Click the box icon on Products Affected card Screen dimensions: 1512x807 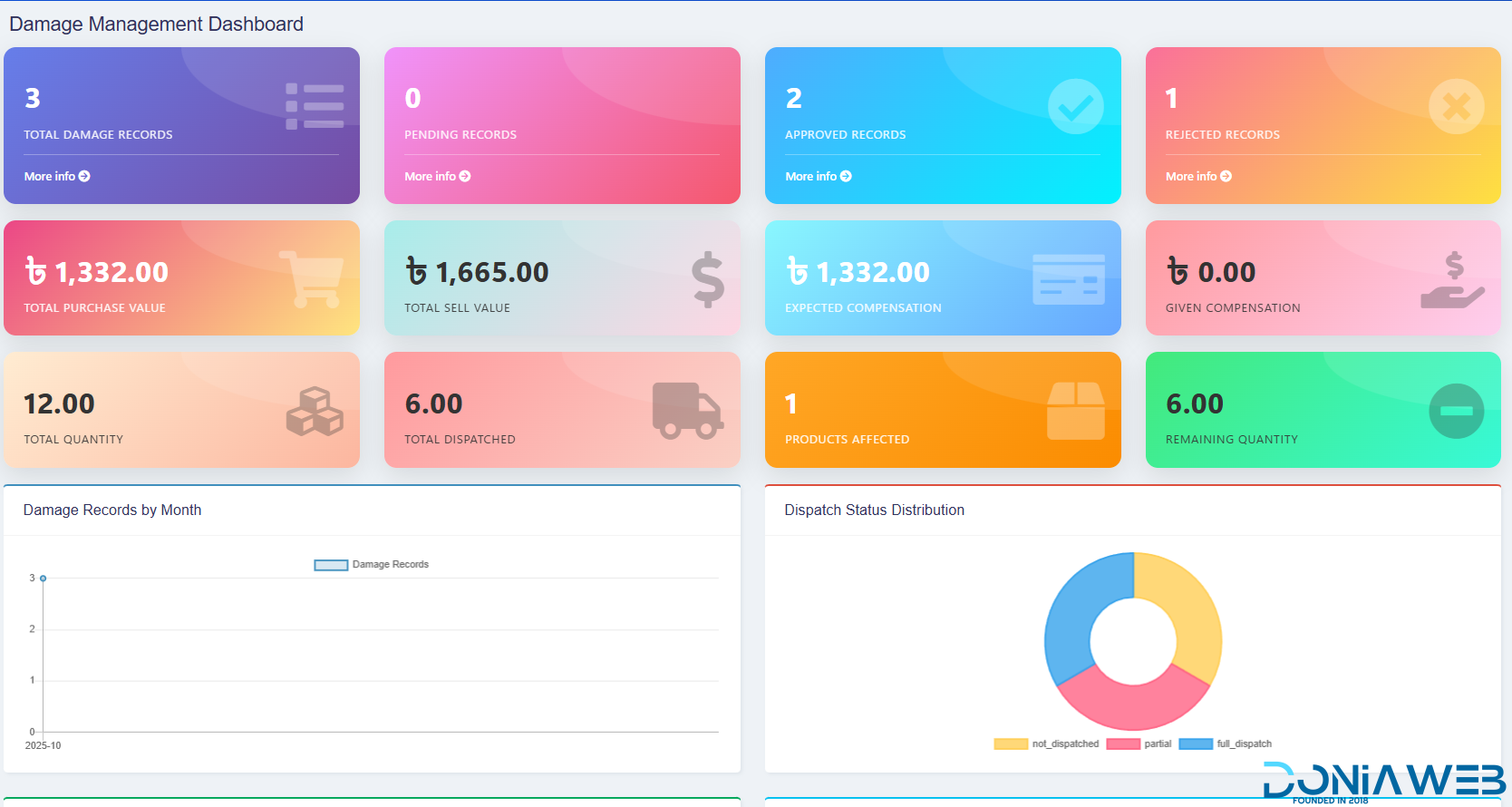(x=1075, y=411)
